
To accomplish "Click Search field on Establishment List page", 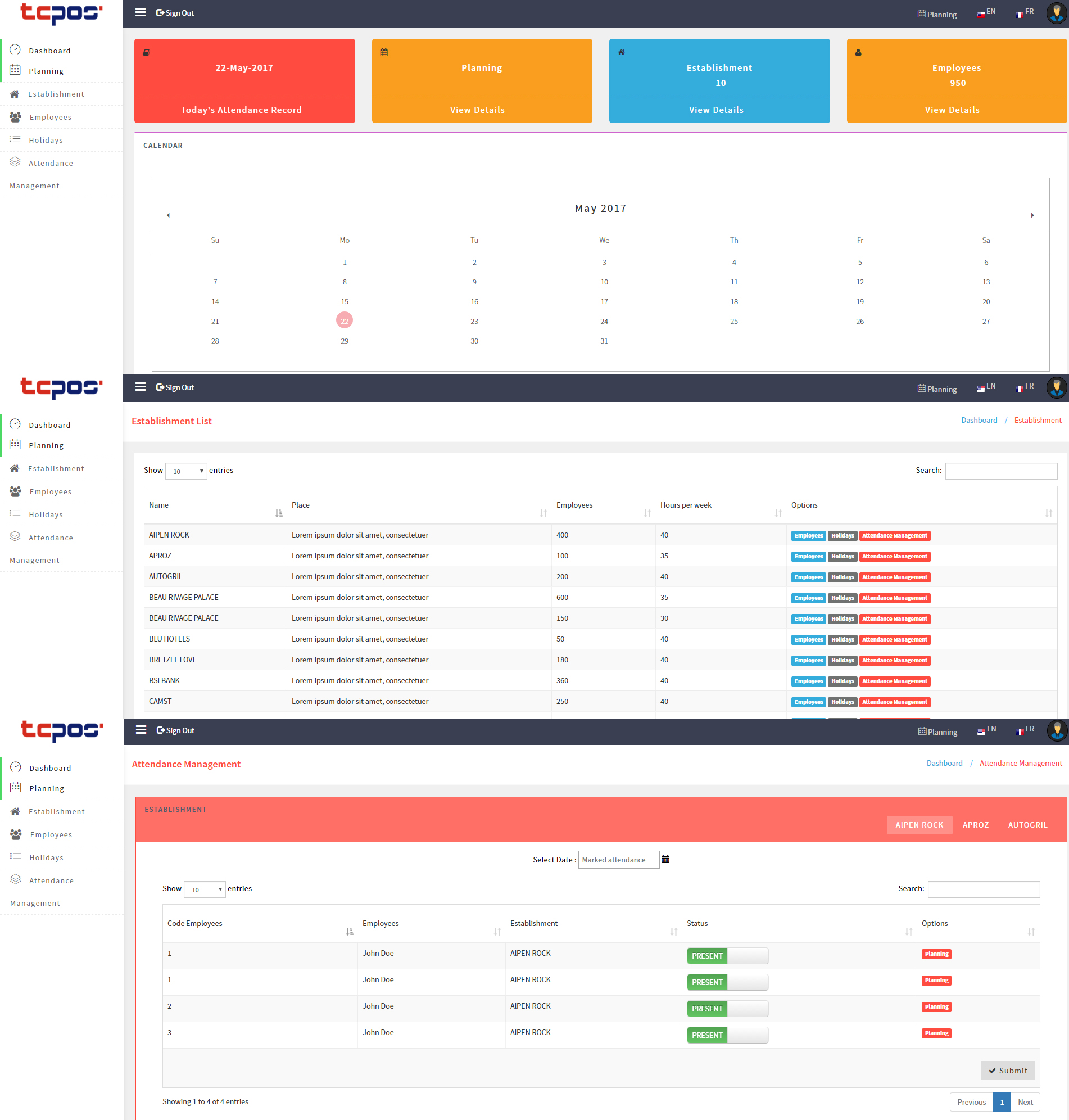I will pos(1000,471).
